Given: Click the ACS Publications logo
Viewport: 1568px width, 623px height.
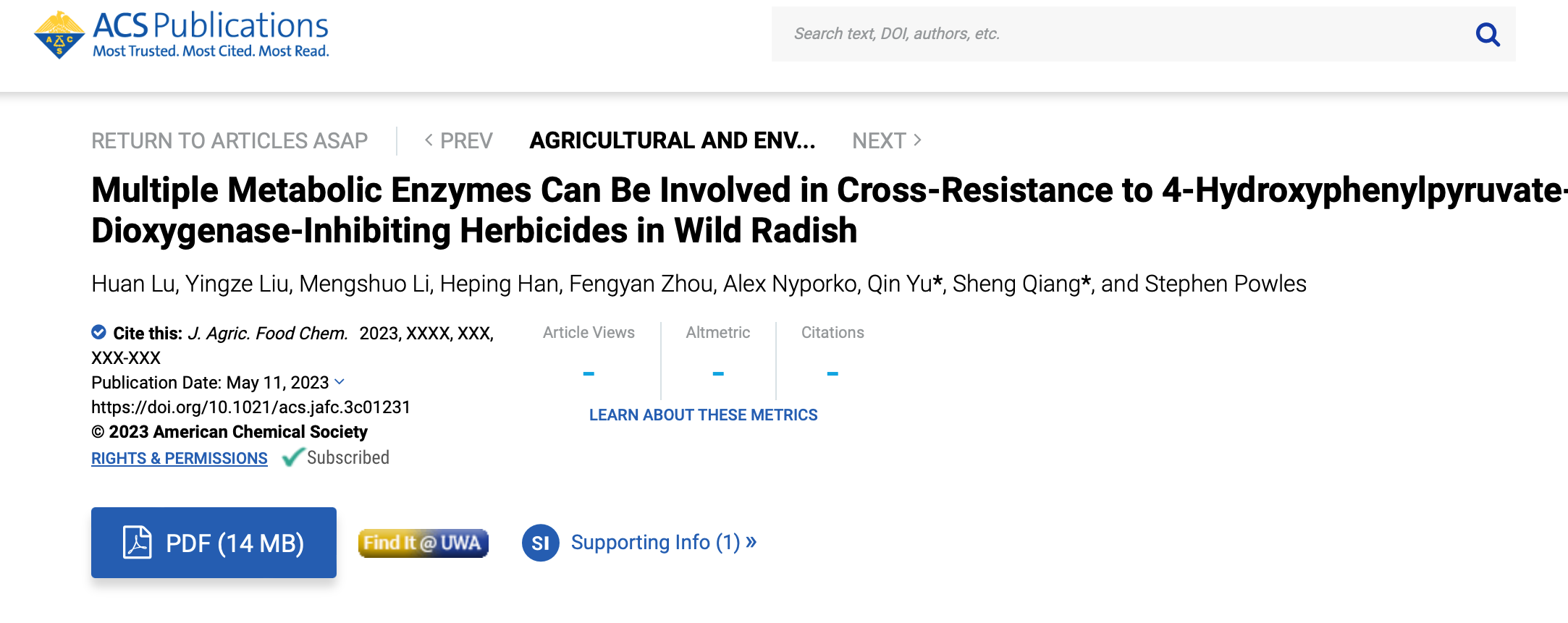Looking at the screenshot, I should (180, 33).
